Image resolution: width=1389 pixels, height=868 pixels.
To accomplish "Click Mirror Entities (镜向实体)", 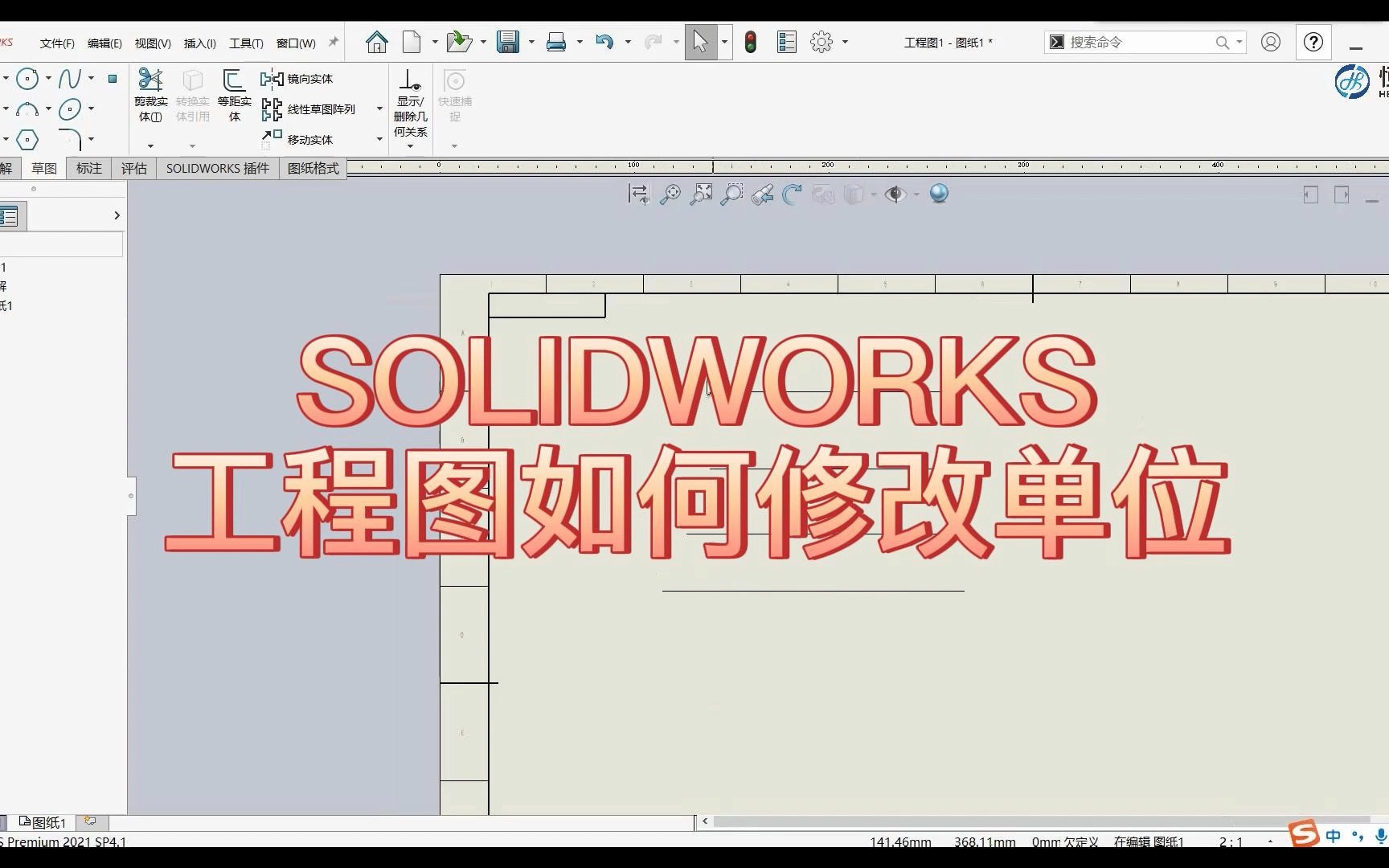I will (297, 79).
